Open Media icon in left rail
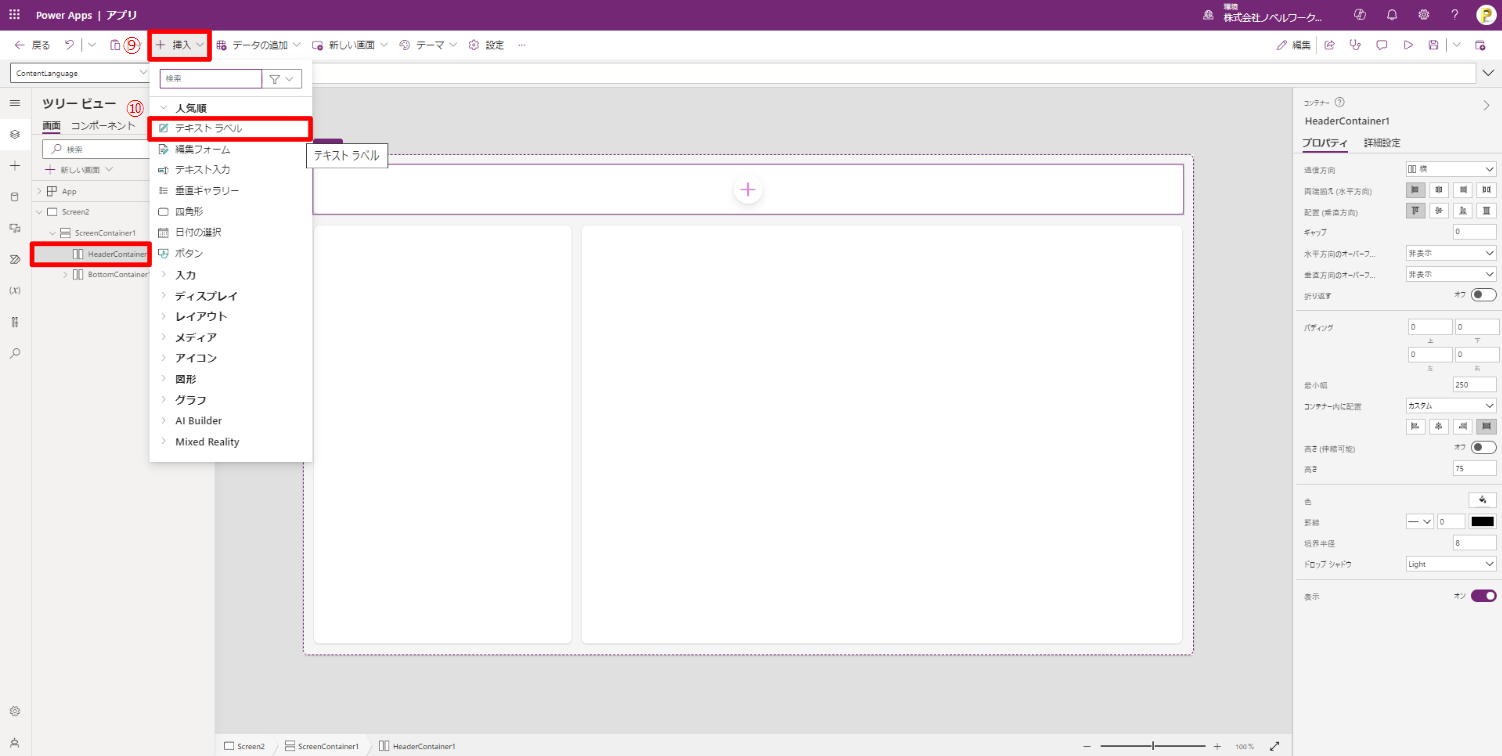 point(15,228)
